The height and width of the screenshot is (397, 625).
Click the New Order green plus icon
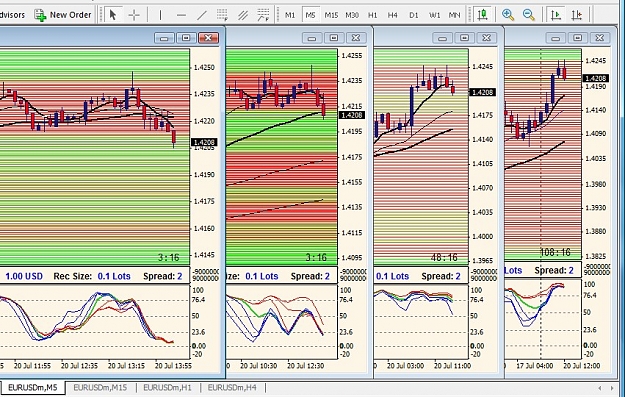(x=40, y=15)
